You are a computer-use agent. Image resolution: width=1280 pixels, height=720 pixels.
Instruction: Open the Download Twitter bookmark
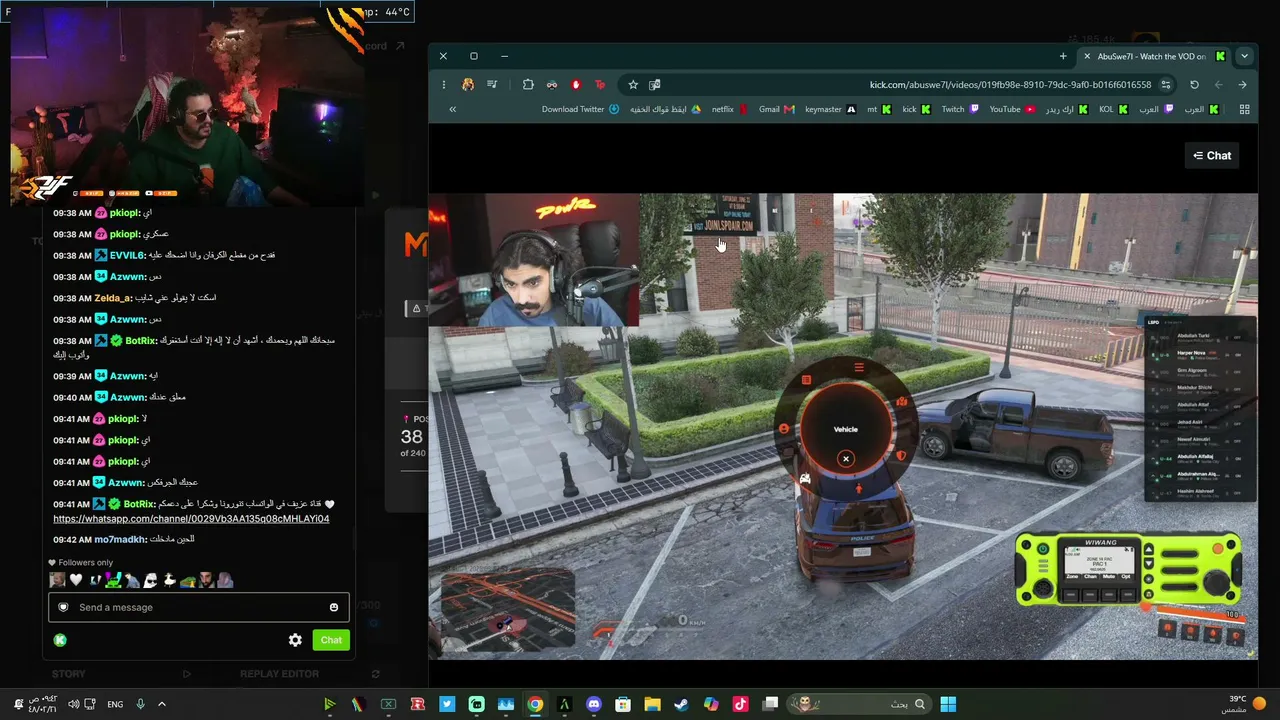pos(580,109)
